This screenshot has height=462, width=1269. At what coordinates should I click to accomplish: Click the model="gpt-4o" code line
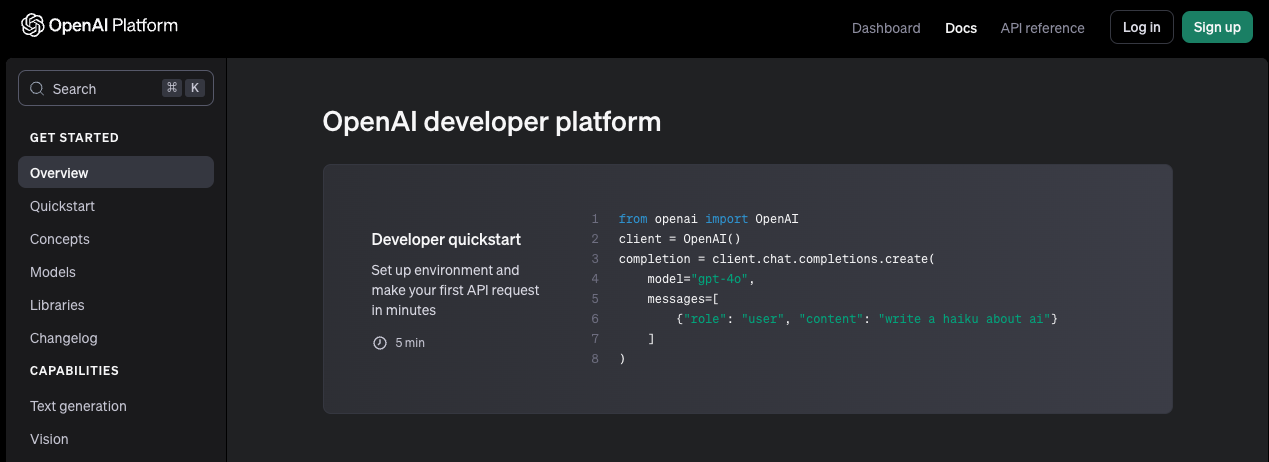700,279
